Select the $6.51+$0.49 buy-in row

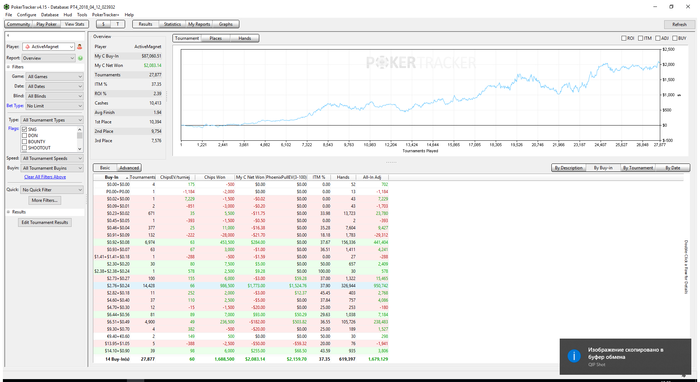(x=241, y=322)
